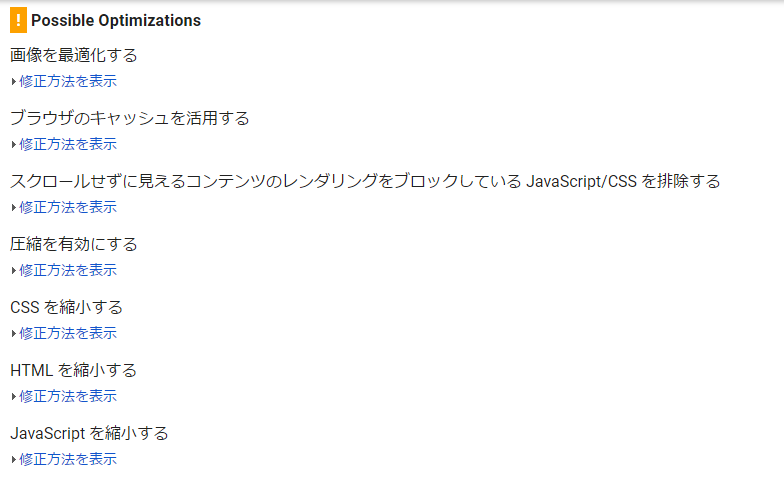Open 修正方法を表示 link for 圧縮を有効にする
This screenshot has height=492, width=784.
tap(68, 270)
